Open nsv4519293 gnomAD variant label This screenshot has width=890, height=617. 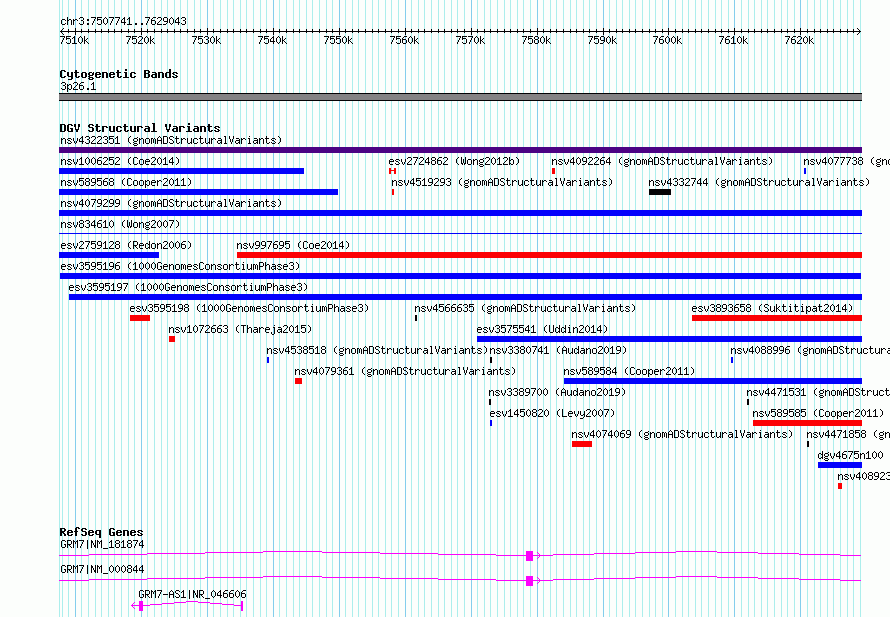[502, 182]
